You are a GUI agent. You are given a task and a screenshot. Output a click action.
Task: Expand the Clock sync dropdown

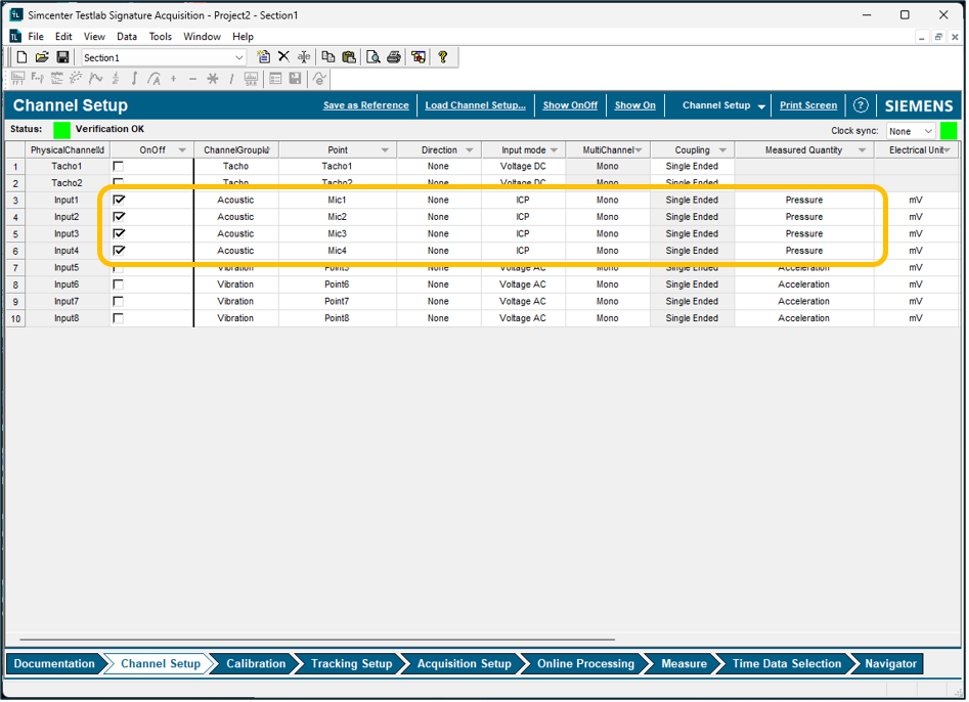click(x=926, y=131)
